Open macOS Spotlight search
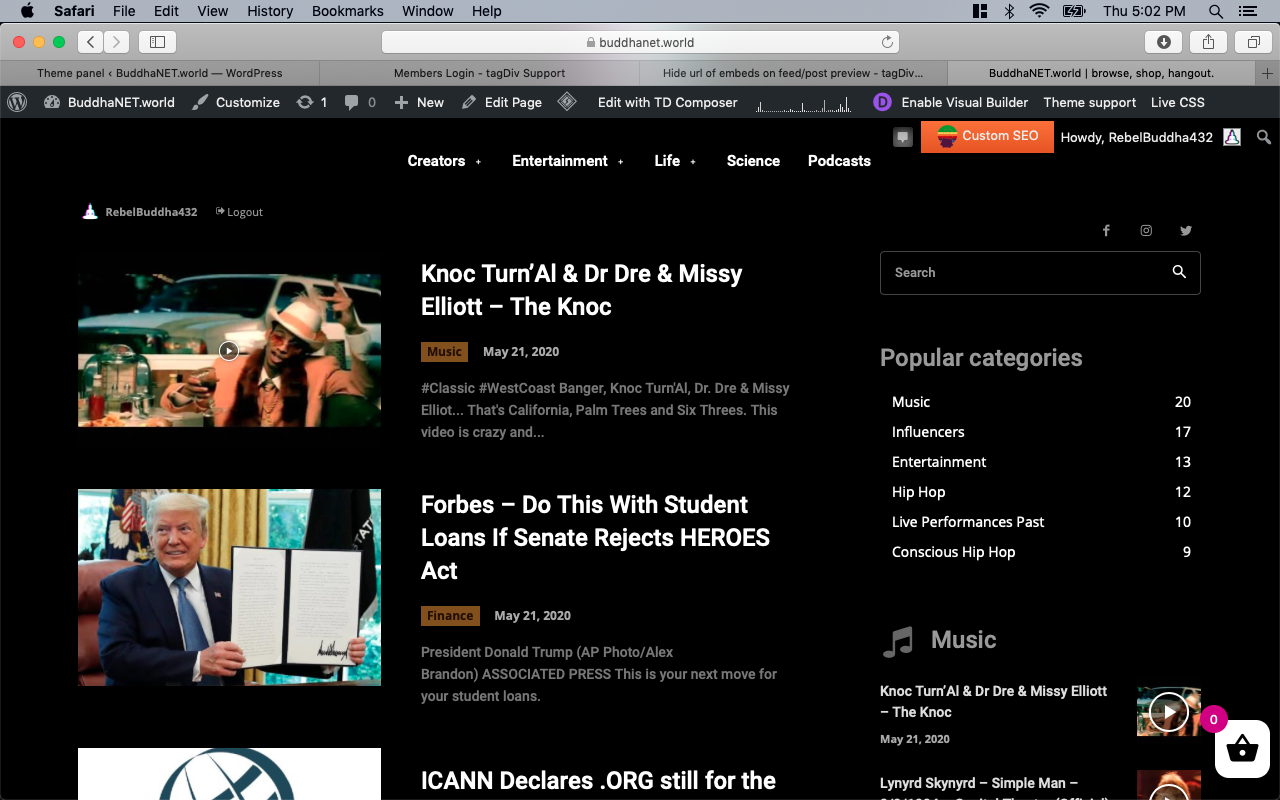 1216,11
